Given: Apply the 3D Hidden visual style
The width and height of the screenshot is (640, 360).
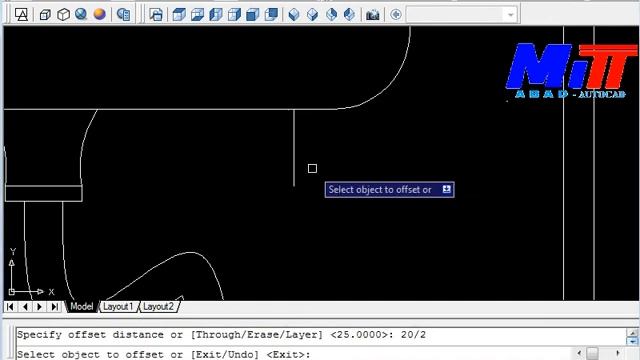Looking at the screenshot, I should (63, 15).
